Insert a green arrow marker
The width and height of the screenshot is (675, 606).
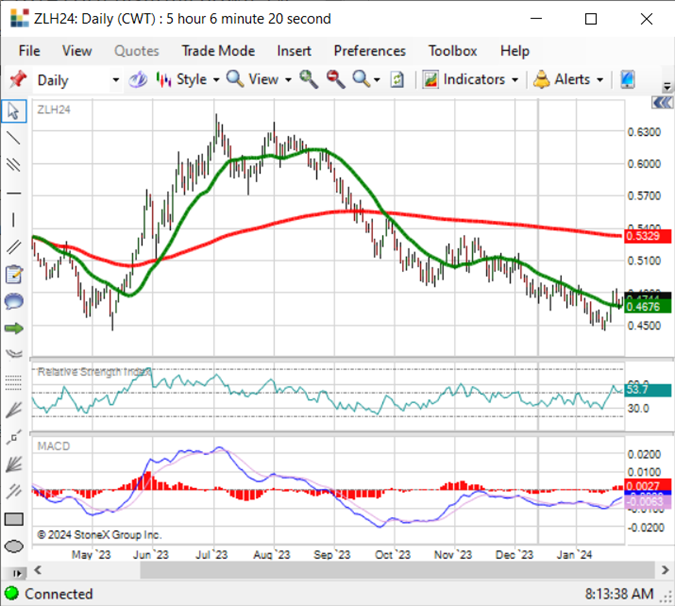coord(14,328)
